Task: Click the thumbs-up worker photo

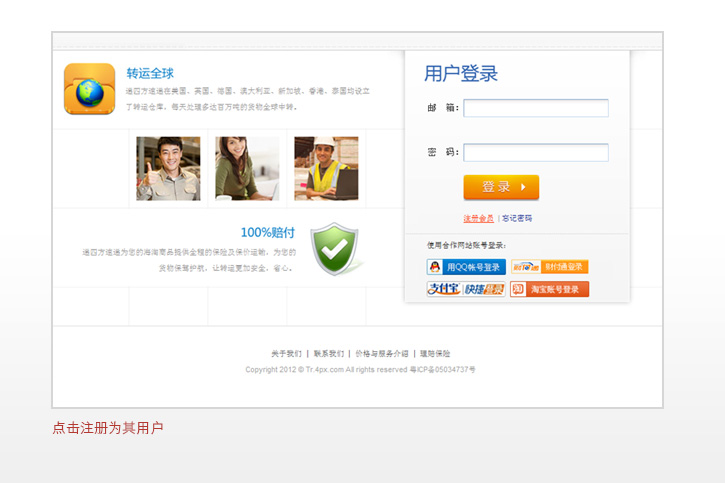Action: tap(168, 169)
